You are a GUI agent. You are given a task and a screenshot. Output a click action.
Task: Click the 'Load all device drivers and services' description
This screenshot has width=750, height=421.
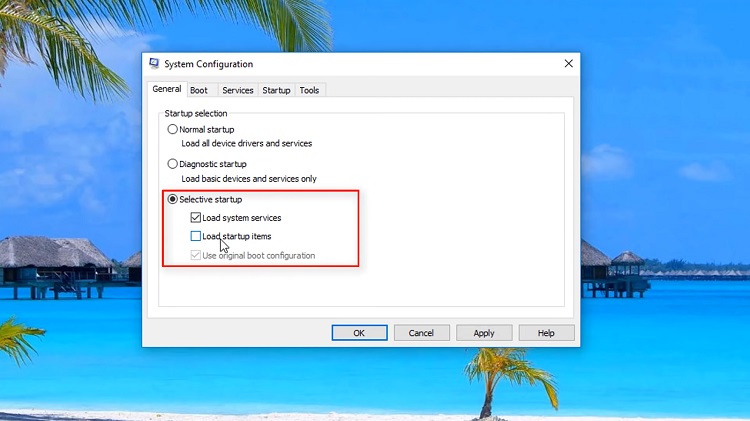[x=246, y=144]
